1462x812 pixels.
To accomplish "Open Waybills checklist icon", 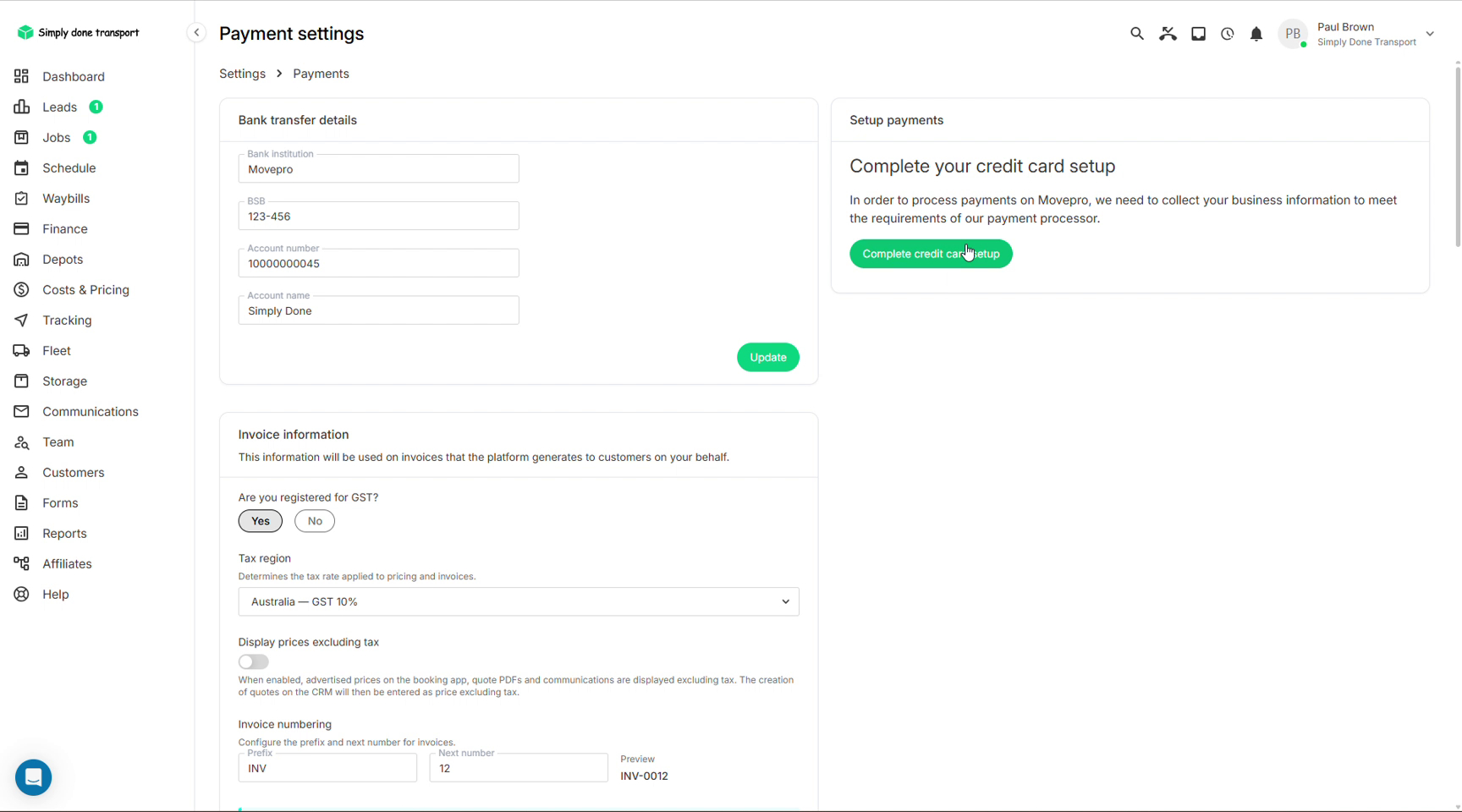I will (x=21, y=198).
